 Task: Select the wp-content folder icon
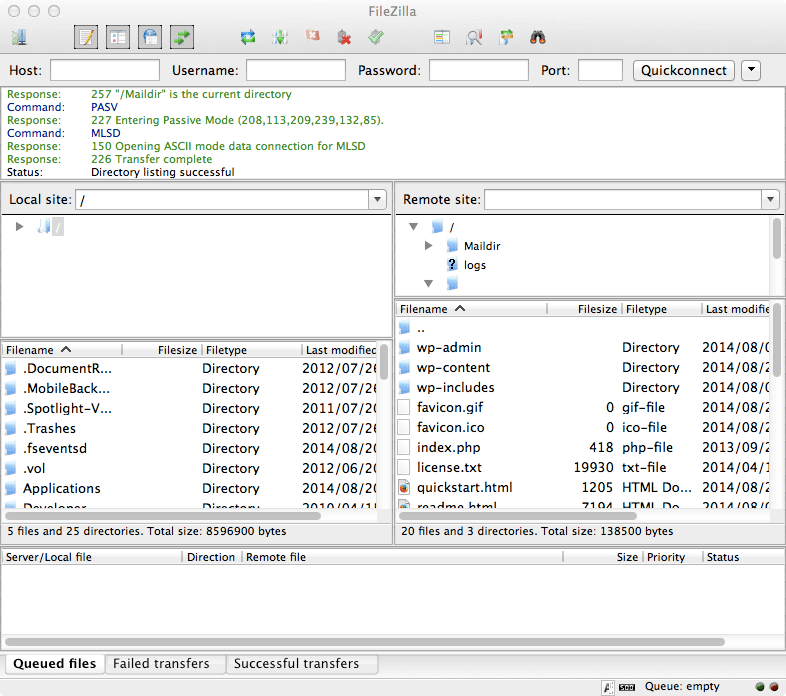pos(405,367)
